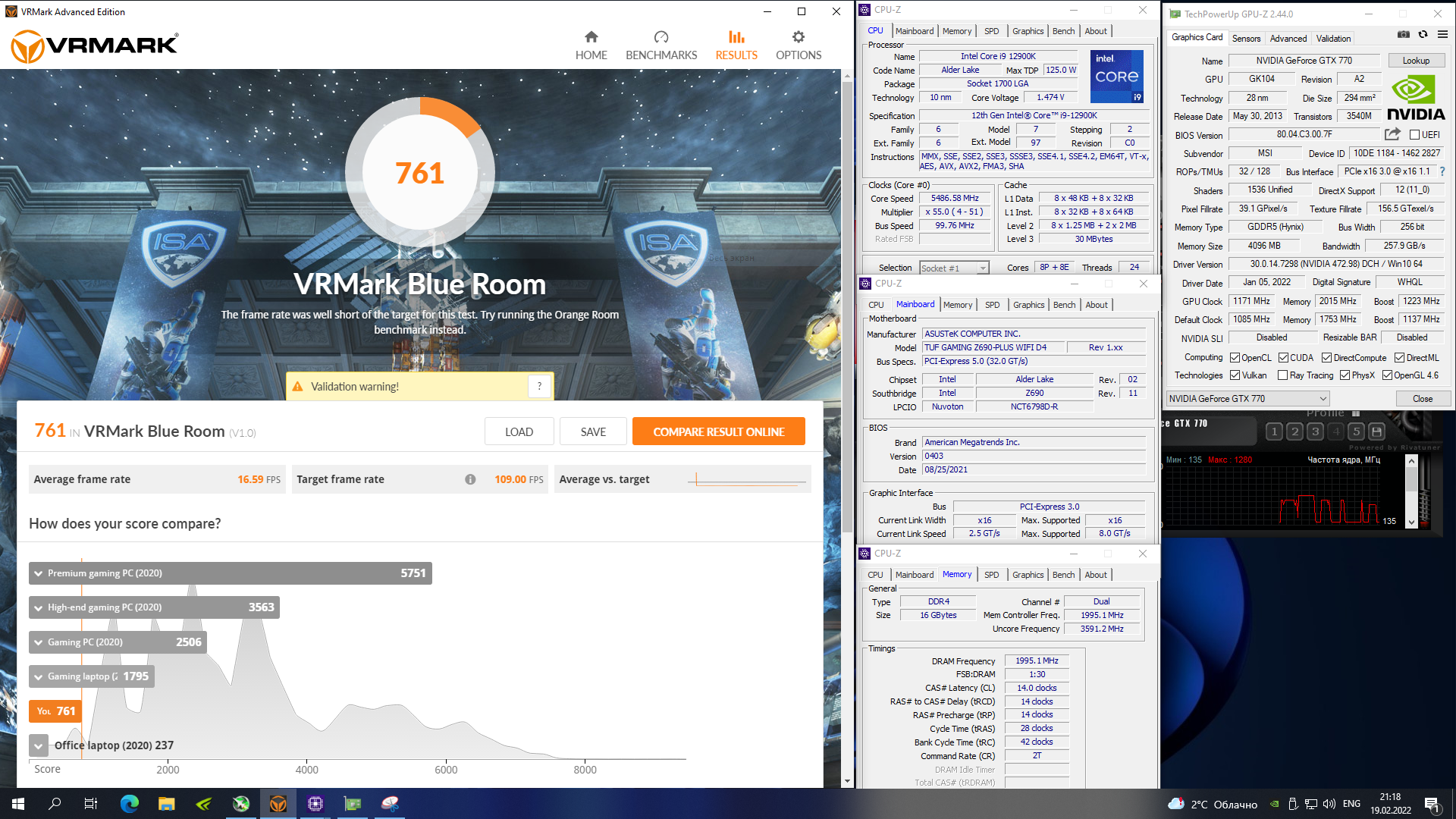Viewport: 1456px width, 819px height.
Task: Click the Validation warning banner
Action: coord(419,386)
